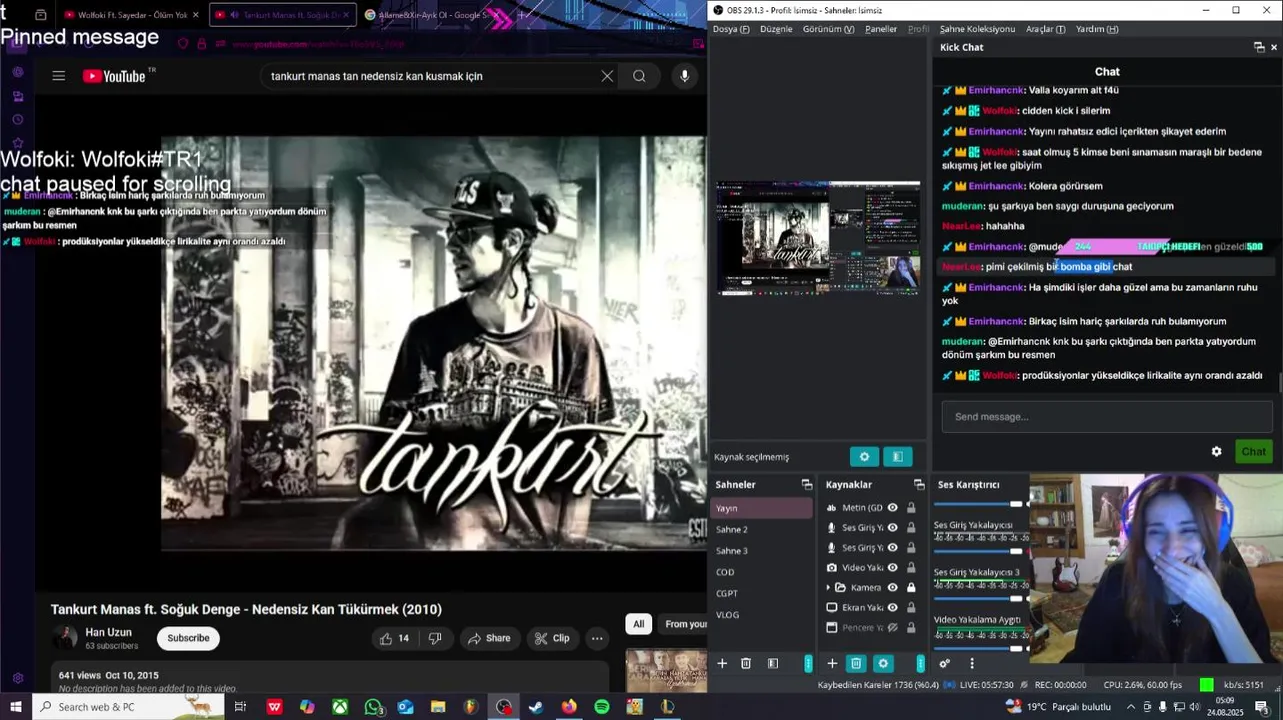Dislike the Tankurt Manas video
The image size is (1283, 720).
point(435,638)
